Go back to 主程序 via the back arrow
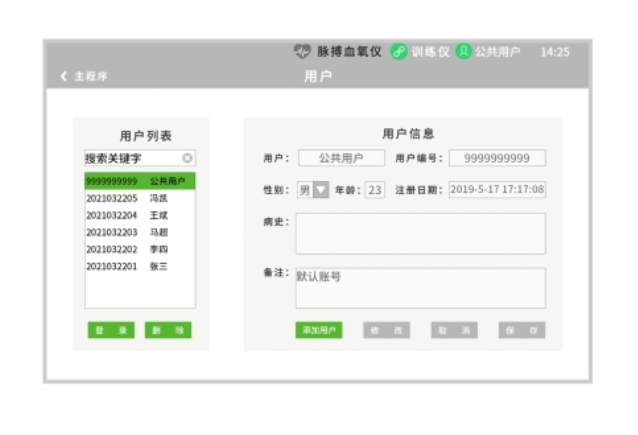This screenshot has height=435, width=638. click(x=65, y=77)
